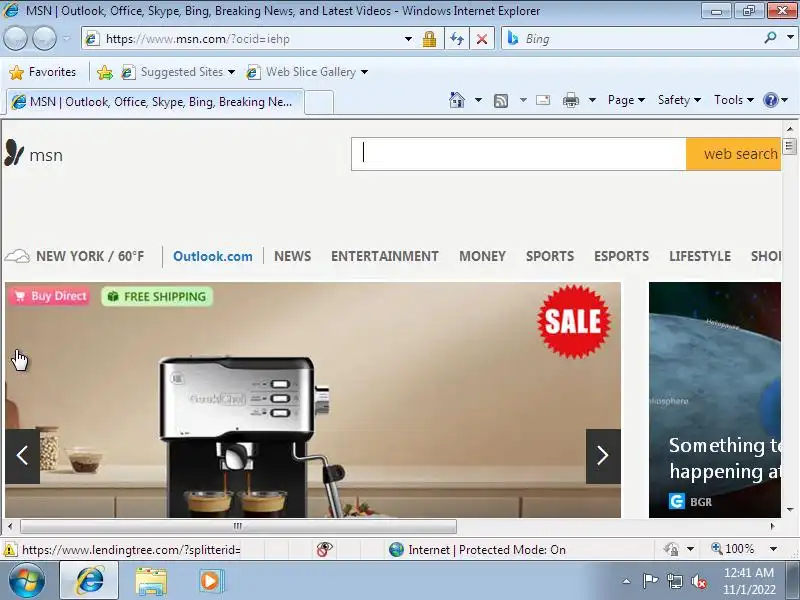Viewport: 800px width, 600px height.
Task: Click the orange web search button
Action: click(734, 154)
